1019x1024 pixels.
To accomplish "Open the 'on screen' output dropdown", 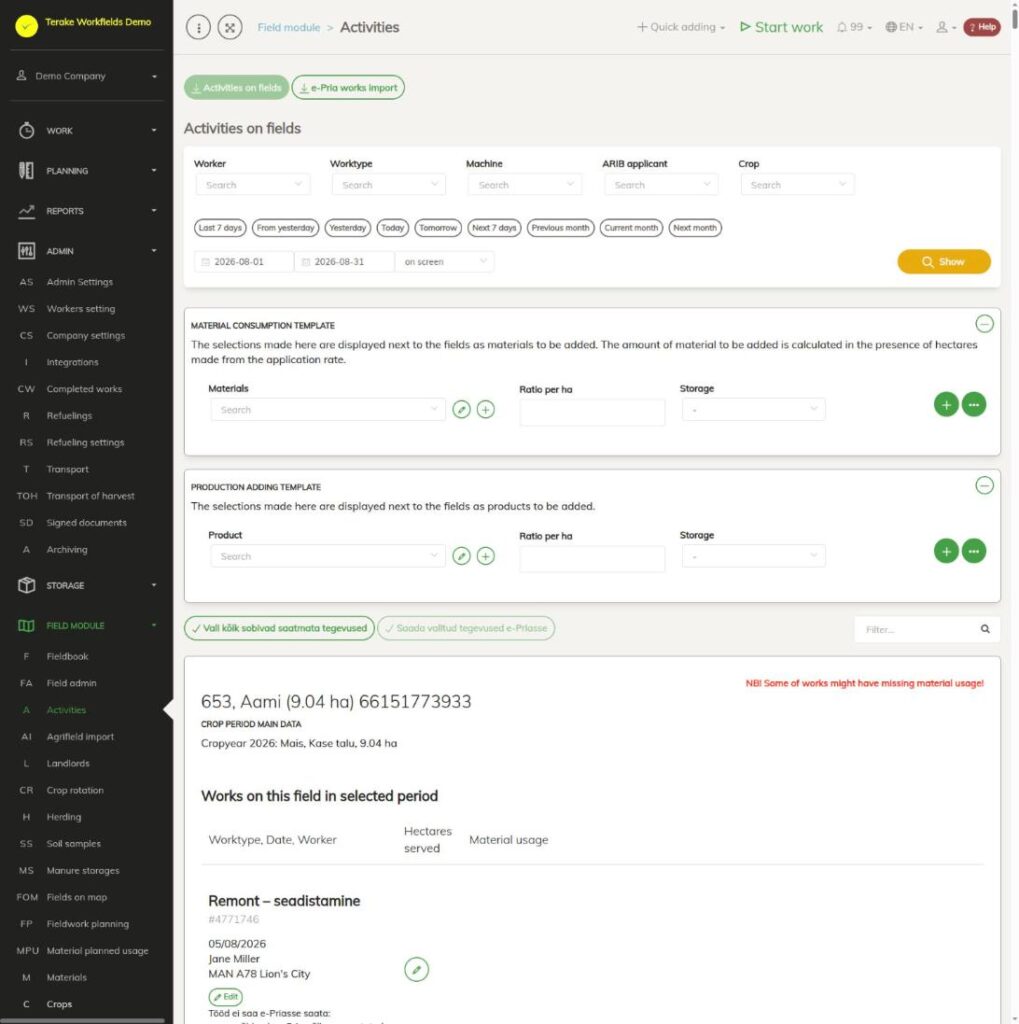I will tap(444, 261).
